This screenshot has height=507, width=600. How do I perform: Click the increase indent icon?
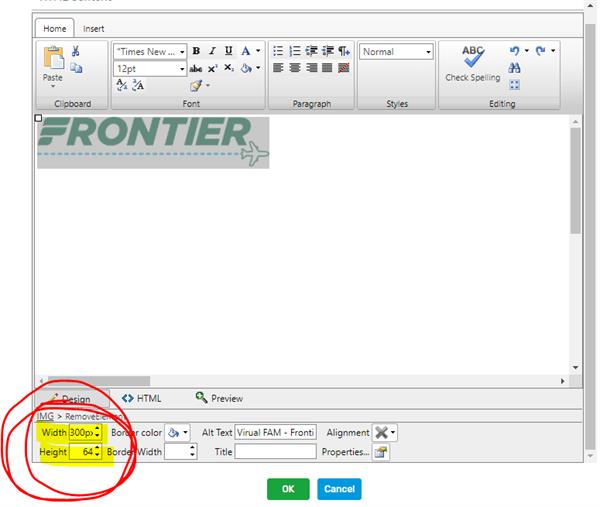[x=328, y=51]
